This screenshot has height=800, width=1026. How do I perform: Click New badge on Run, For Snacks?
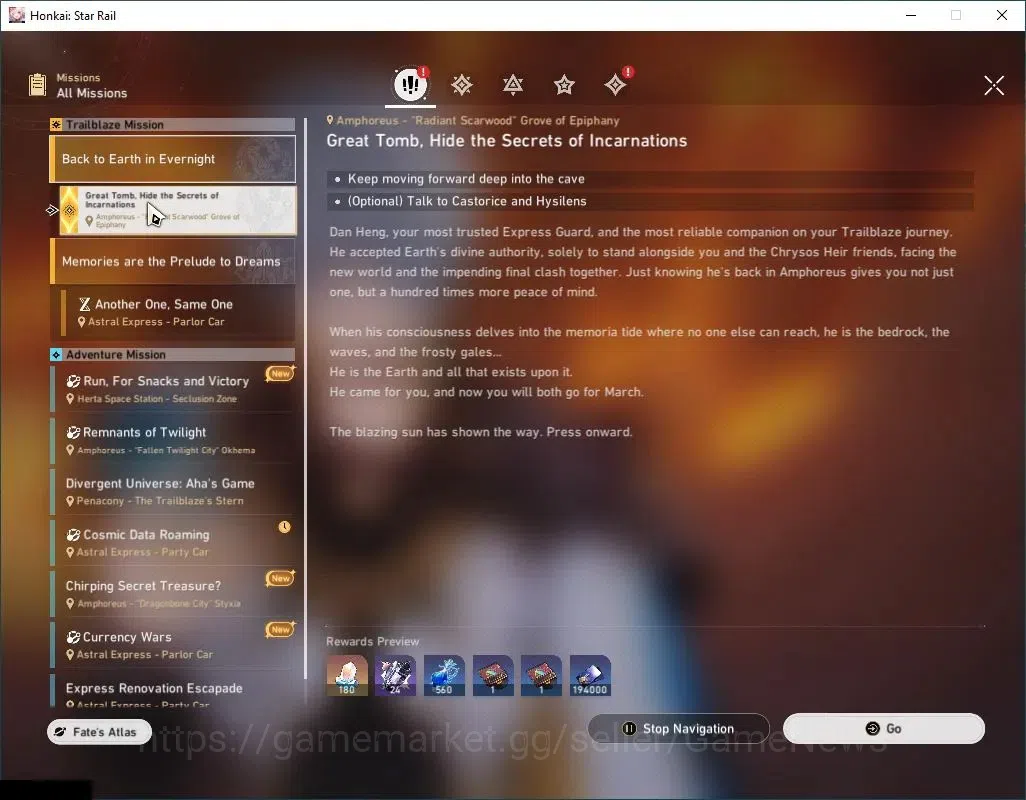coord(280,374)
